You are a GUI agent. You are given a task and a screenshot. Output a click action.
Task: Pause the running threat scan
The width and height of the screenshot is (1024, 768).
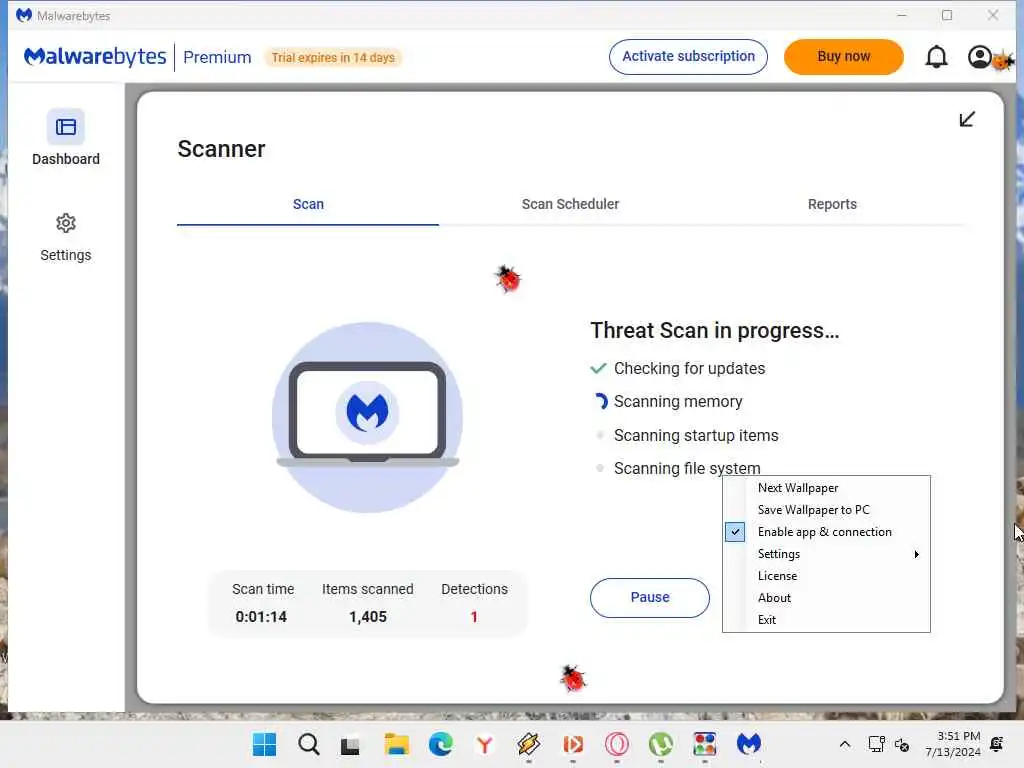(x=650, y=598)
